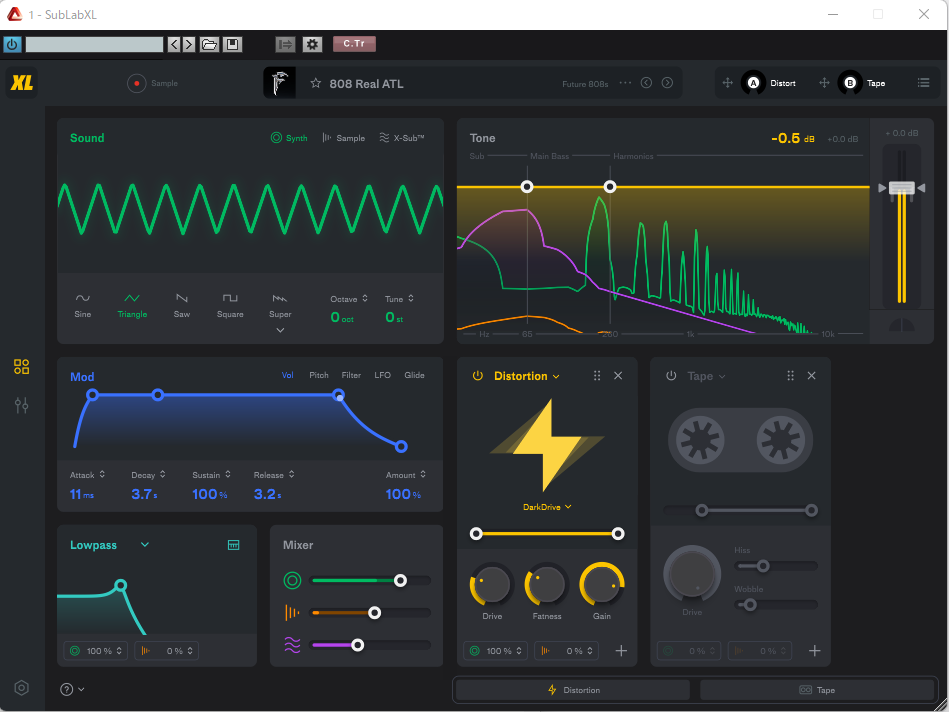Switch sound source to Synth

(289, 138)
